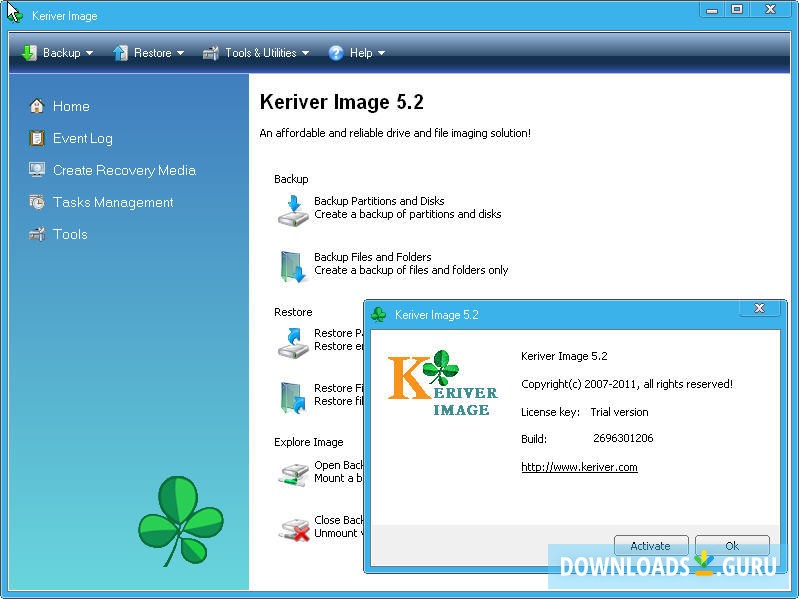
Task: Click Backup Files and Folders text
Action: [372, 257]
